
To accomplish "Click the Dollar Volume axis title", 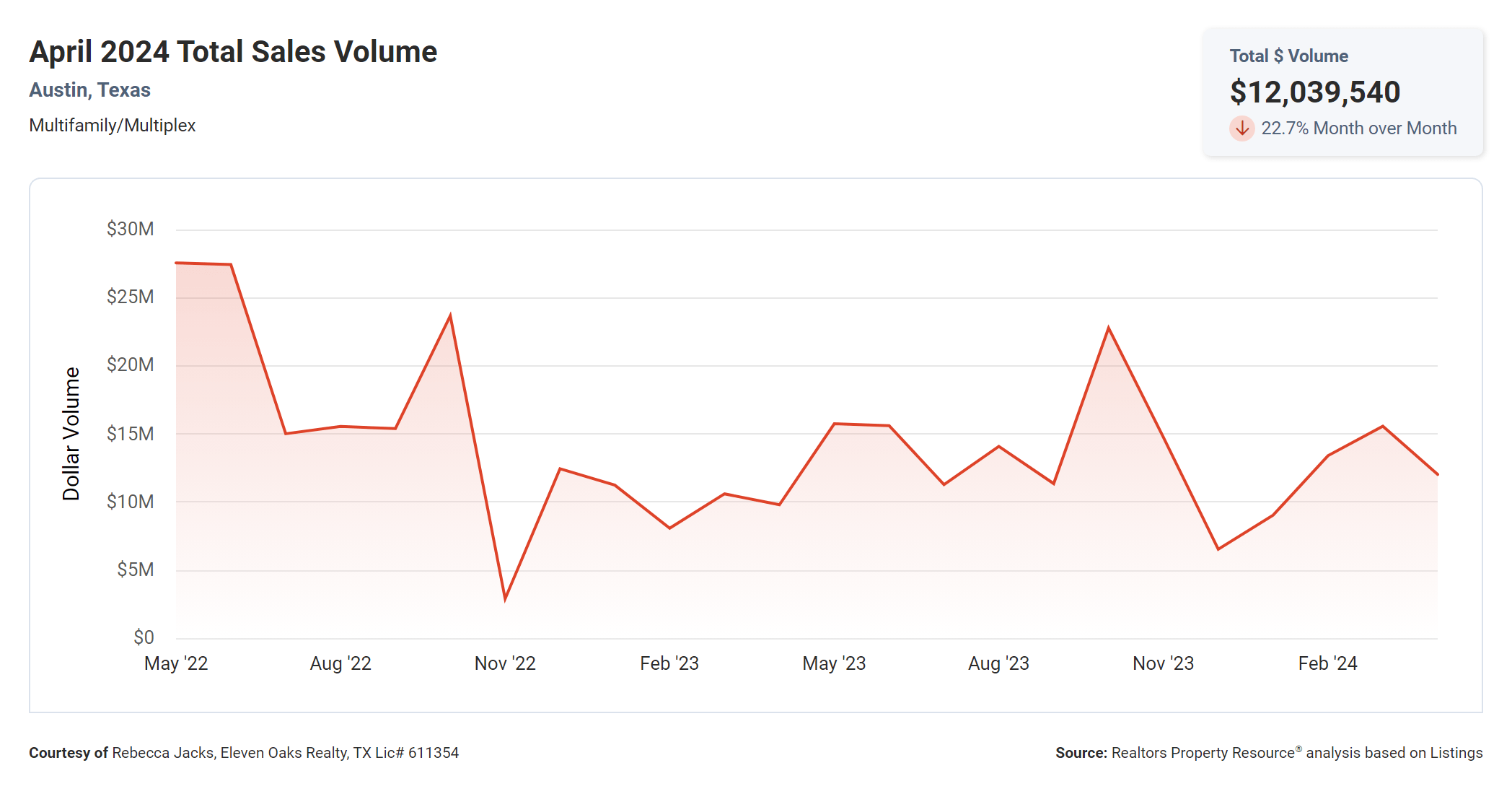I will 71,434.
